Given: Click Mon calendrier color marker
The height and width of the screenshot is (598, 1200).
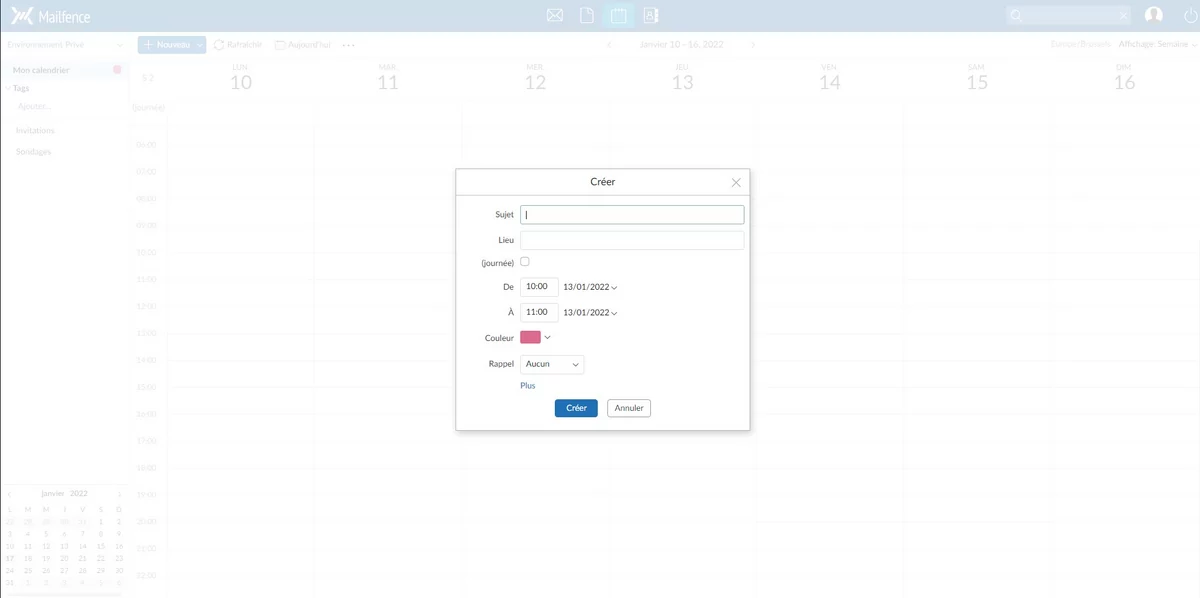Looking at the screenshot, I should tap(117, 70).
